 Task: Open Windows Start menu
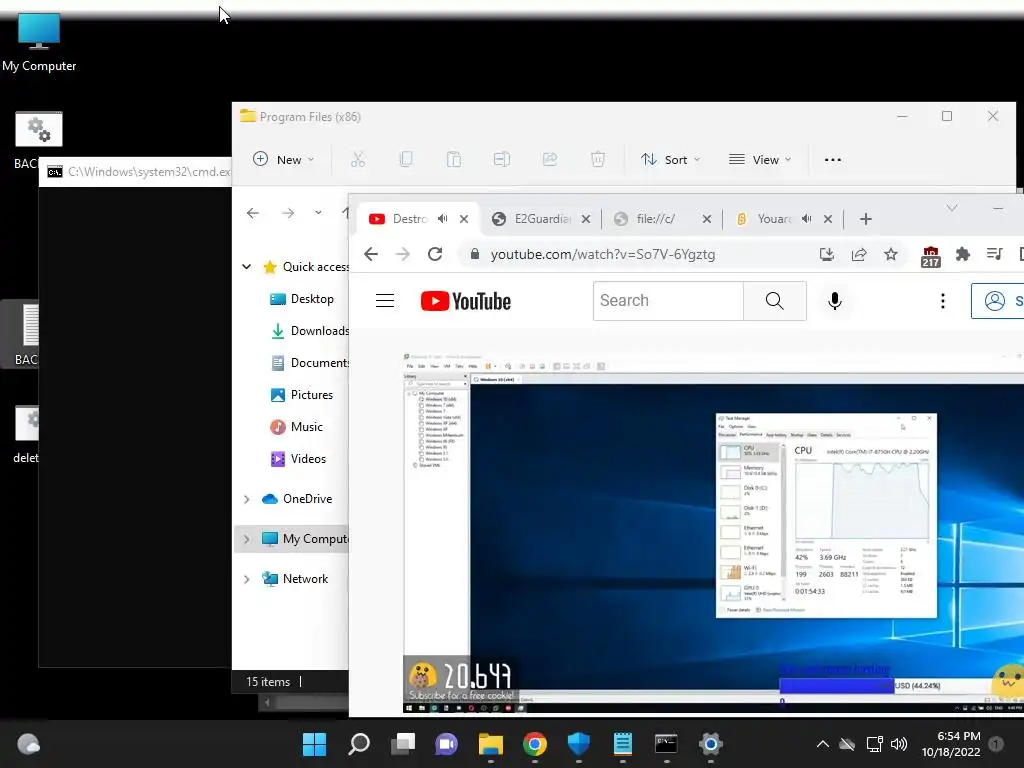pyautogui.click(x=314, y=744)
